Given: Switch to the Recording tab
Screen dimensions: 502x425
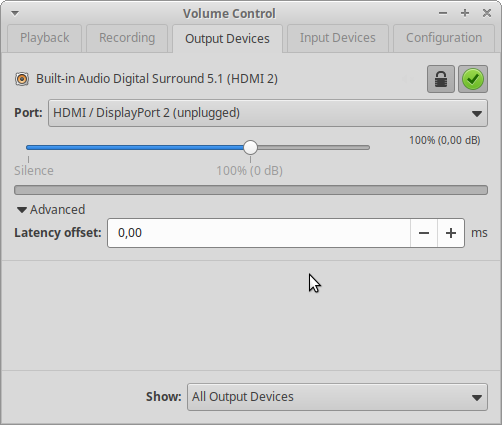Looking at the screenshot, I should (x=127, y=38).
